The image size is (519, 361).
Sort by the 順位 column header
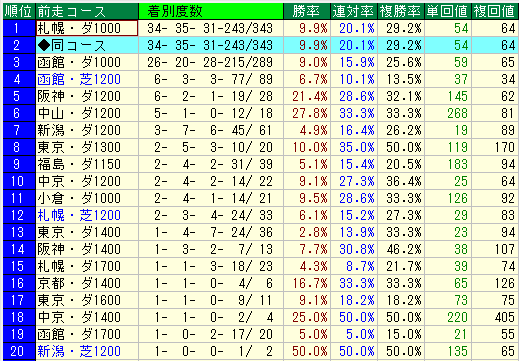19,11
